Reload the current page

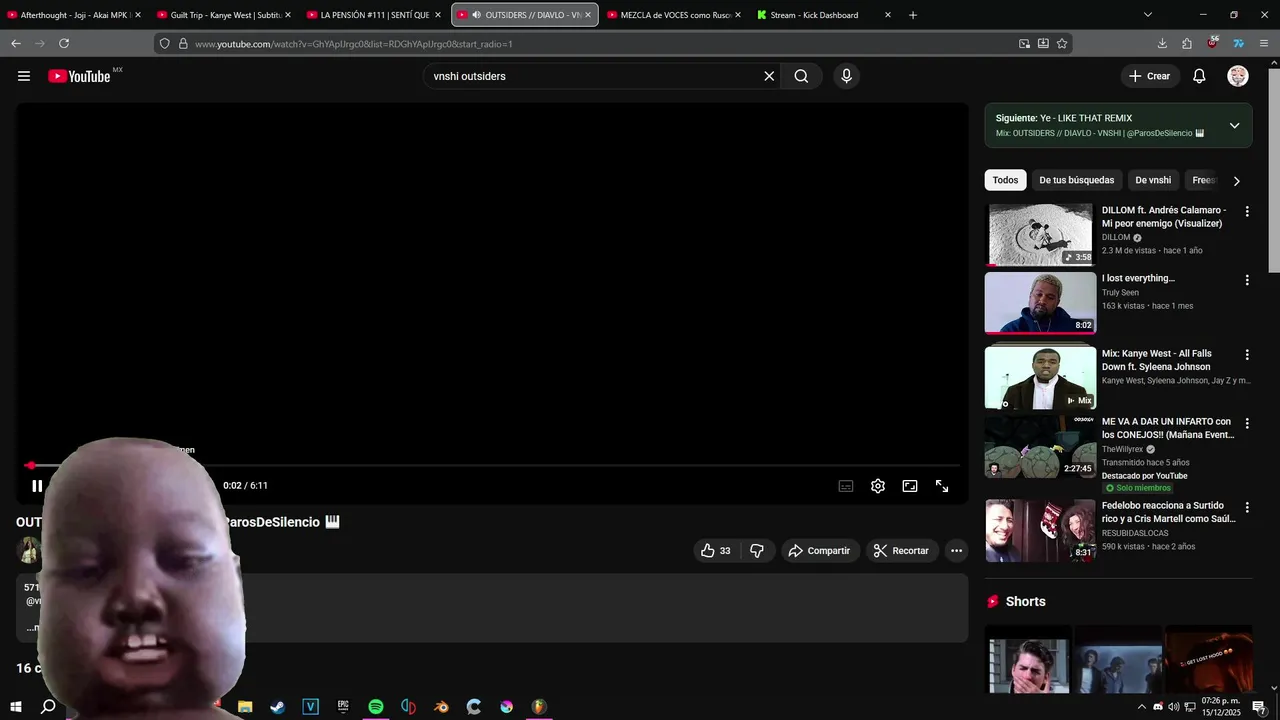tap(64, 43)
